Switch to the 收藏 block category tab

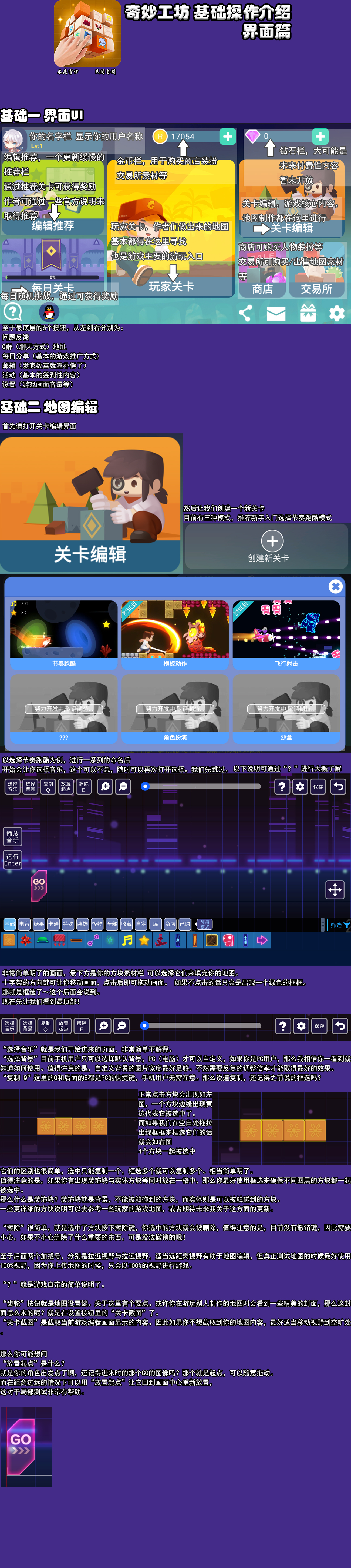click(x=127, y=924)
